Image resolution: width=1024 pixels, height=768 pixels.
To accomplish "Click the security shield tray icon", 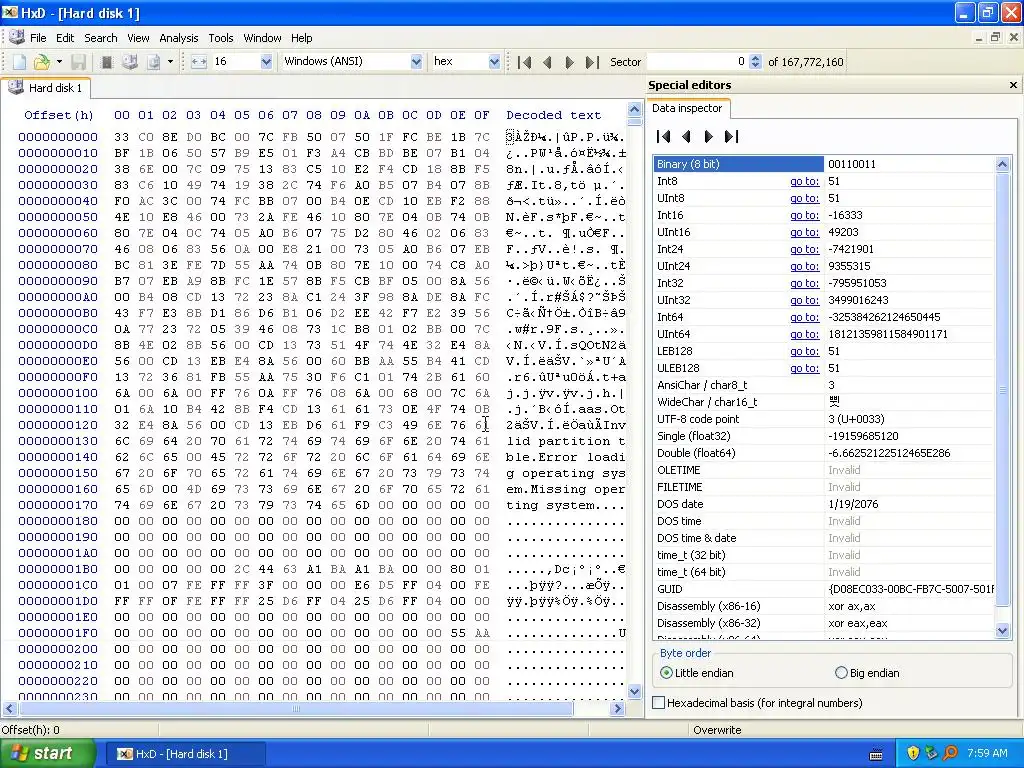I will (x=913, y=753).
